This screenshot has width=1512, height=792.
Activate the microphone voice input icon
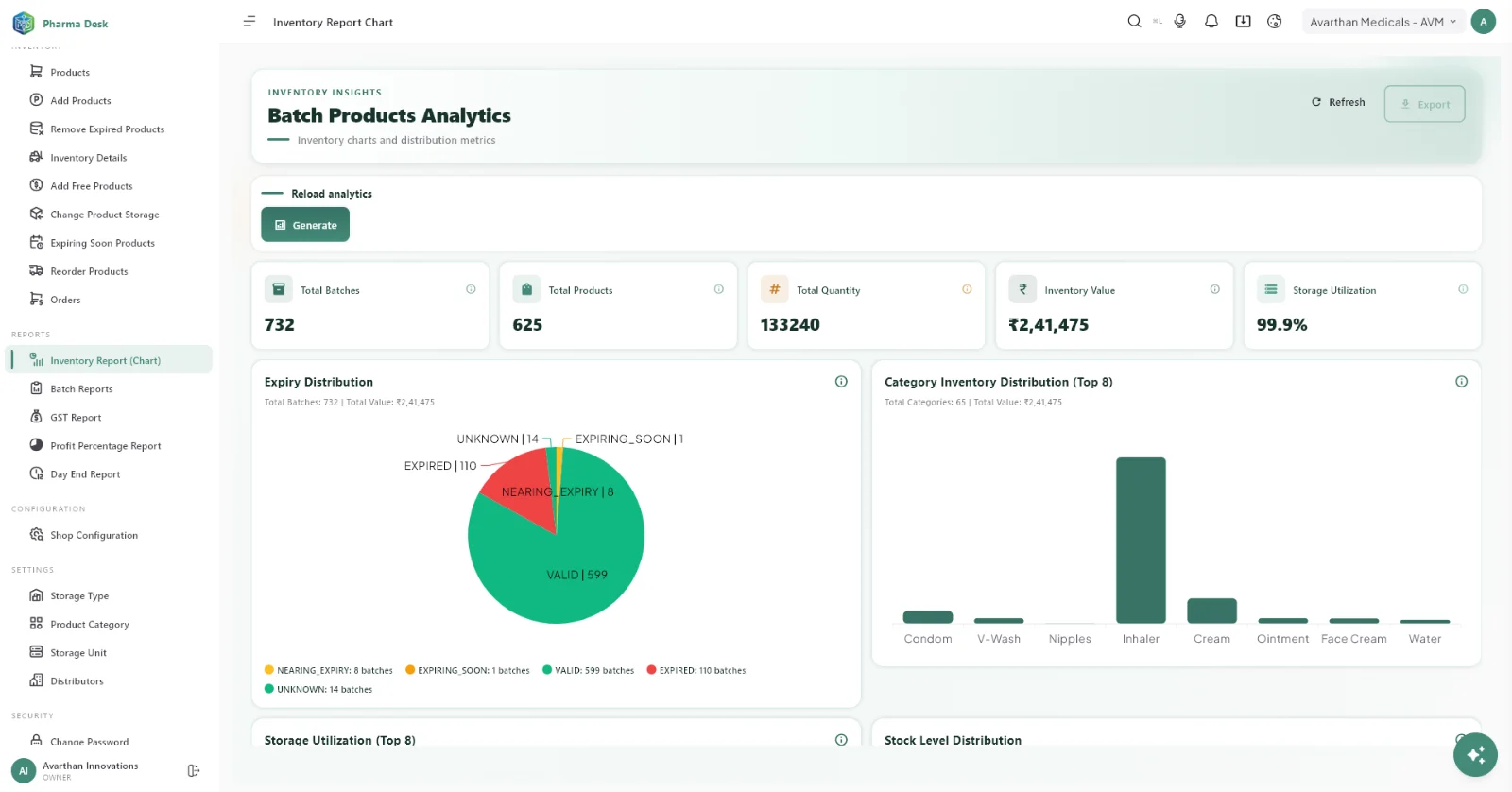[x=1179, y=22]
